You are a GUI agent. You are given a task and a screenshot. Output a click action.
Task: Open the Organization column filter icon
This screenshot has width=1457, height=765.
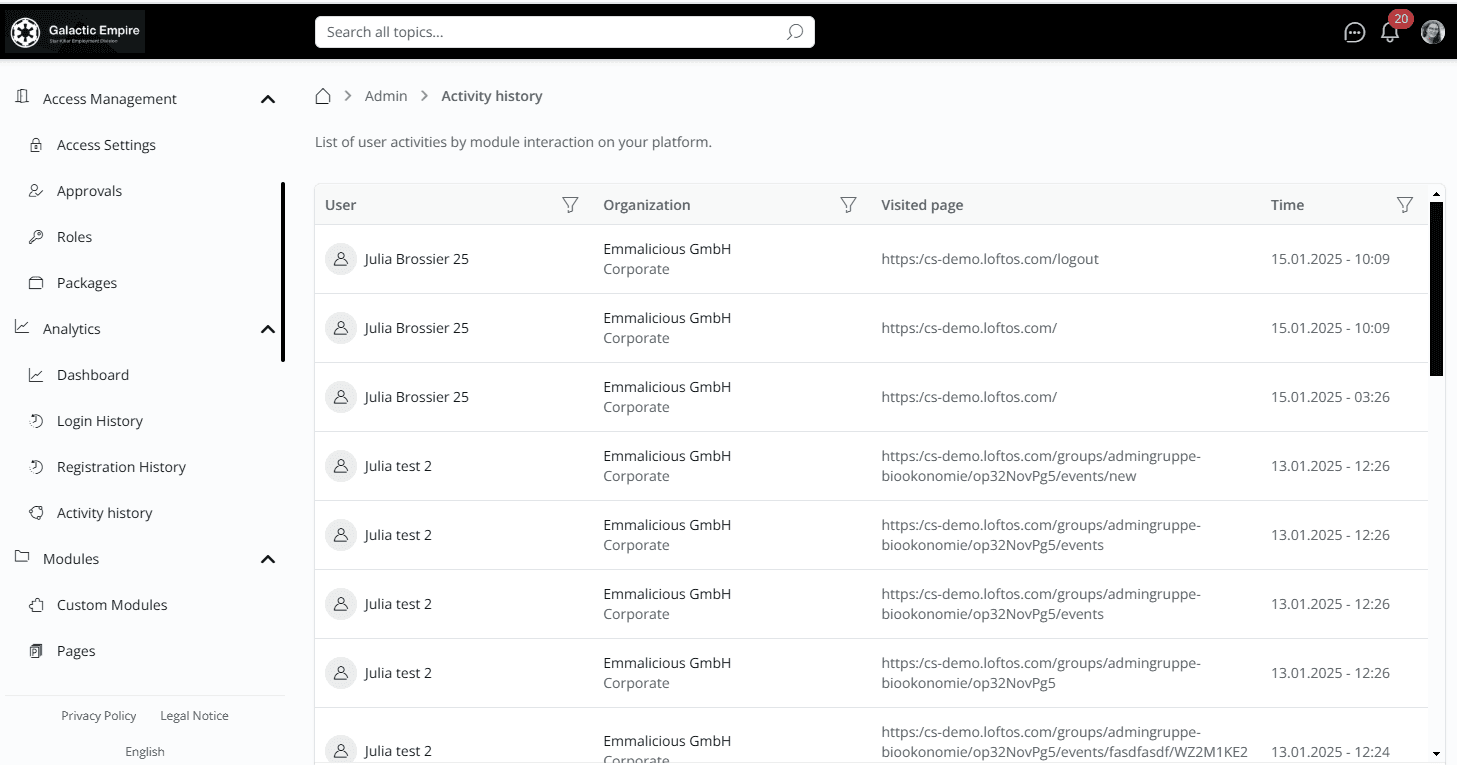point(848,205)
